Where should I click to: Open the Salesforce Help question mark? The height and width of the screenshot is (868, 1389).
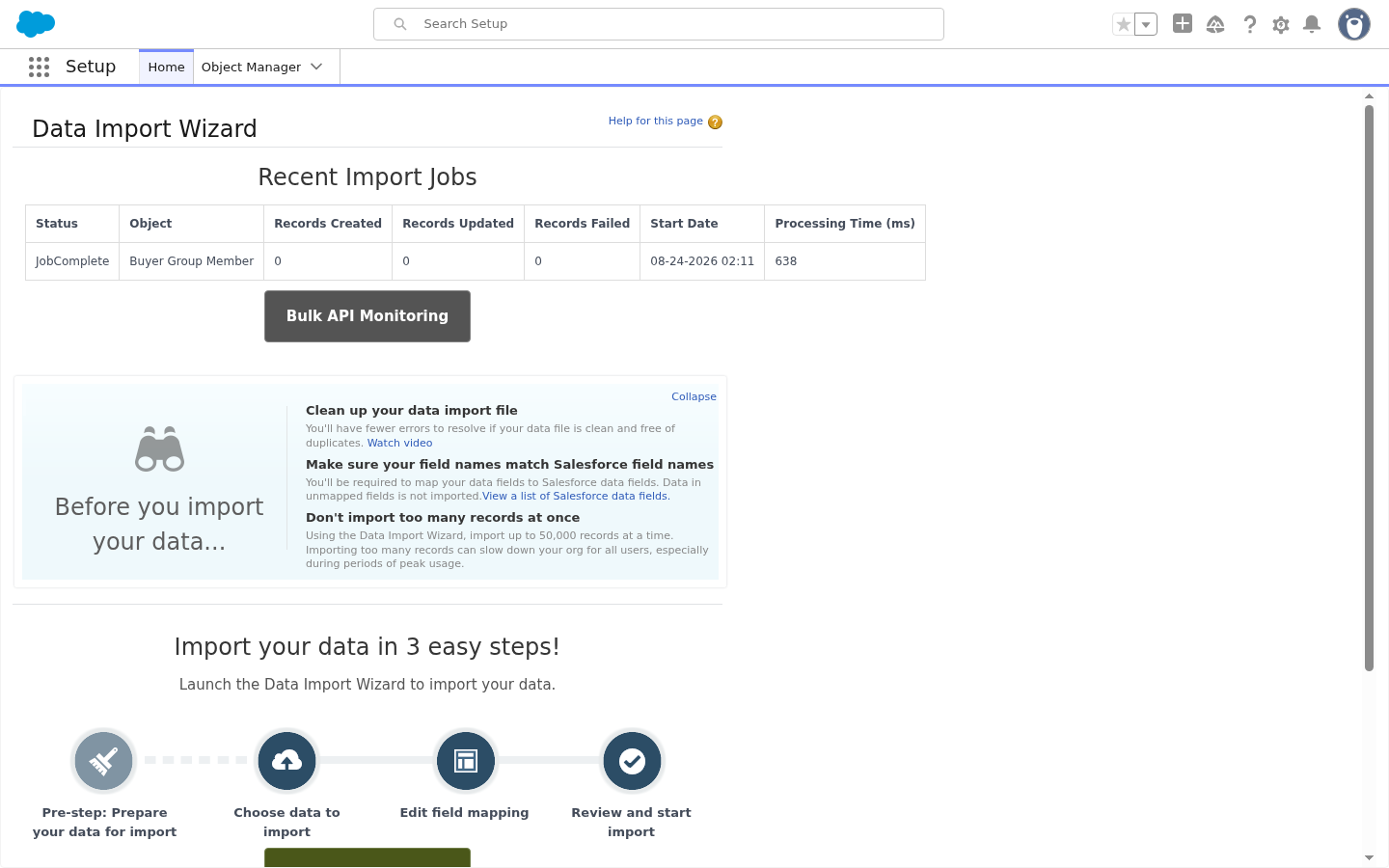pyautogui.click(x=1249, y=24)
